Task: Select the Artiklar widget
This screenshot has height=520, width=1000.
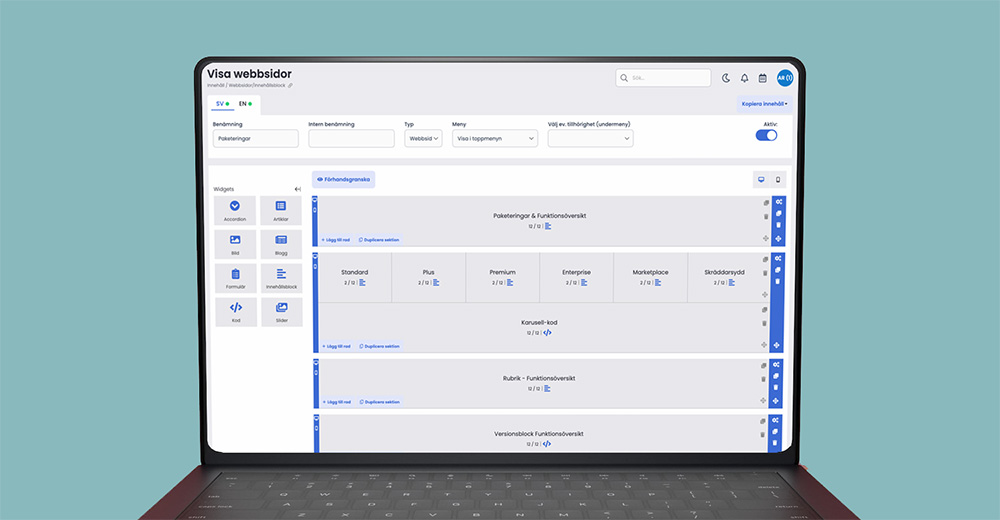Action: pos(281,210)
